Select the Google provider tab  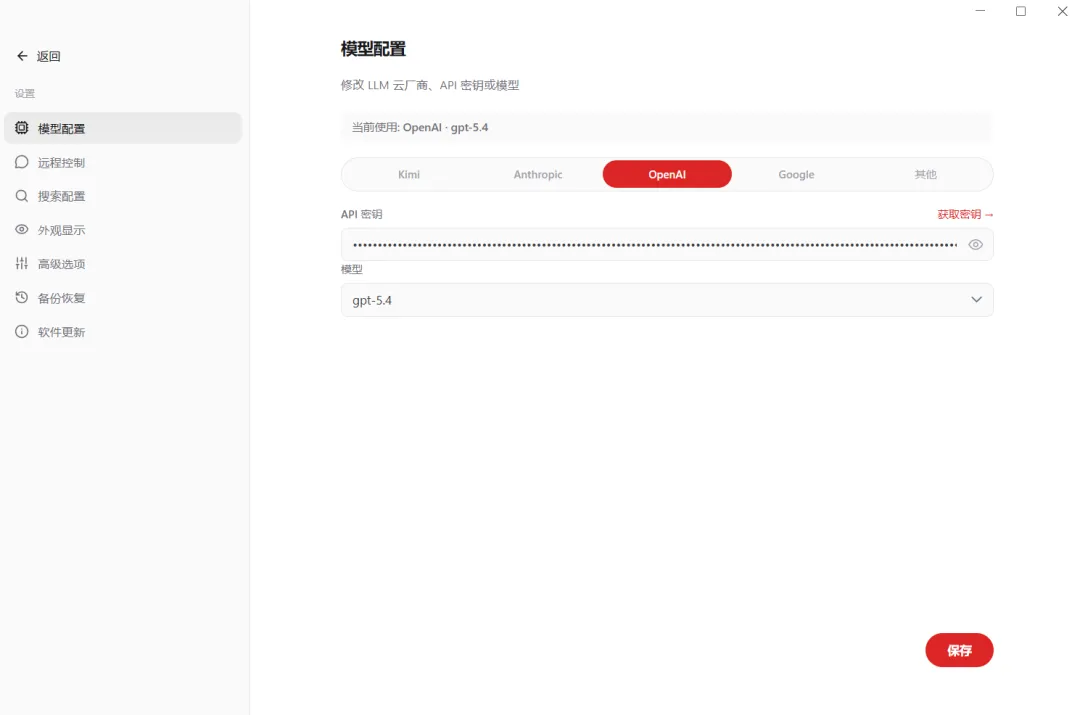click(796, 174)
